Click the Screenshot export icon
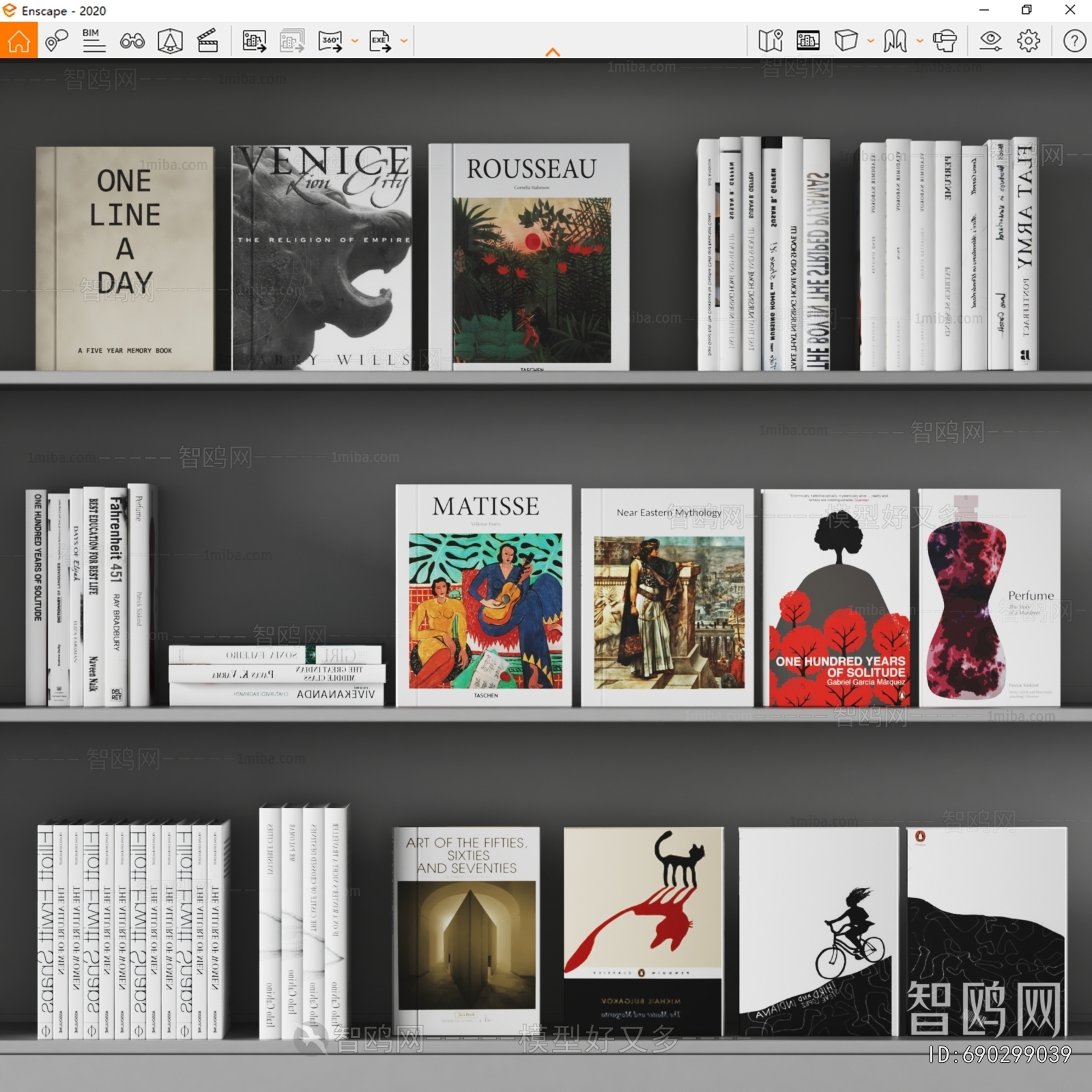This screenshot has width=1092, height=1092. 254,41
